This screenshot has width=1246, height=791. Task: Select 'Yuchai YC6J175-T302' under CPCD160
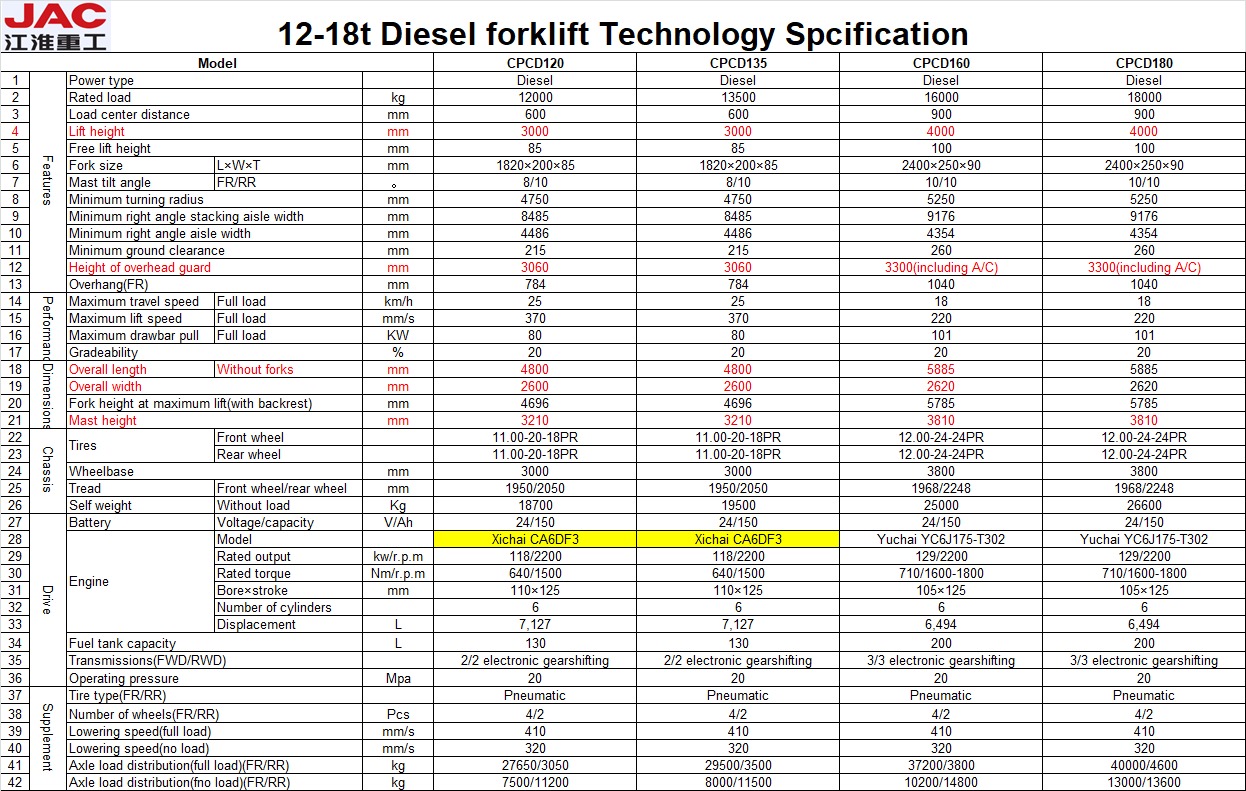pyautogui.click(x=941, y=540)
